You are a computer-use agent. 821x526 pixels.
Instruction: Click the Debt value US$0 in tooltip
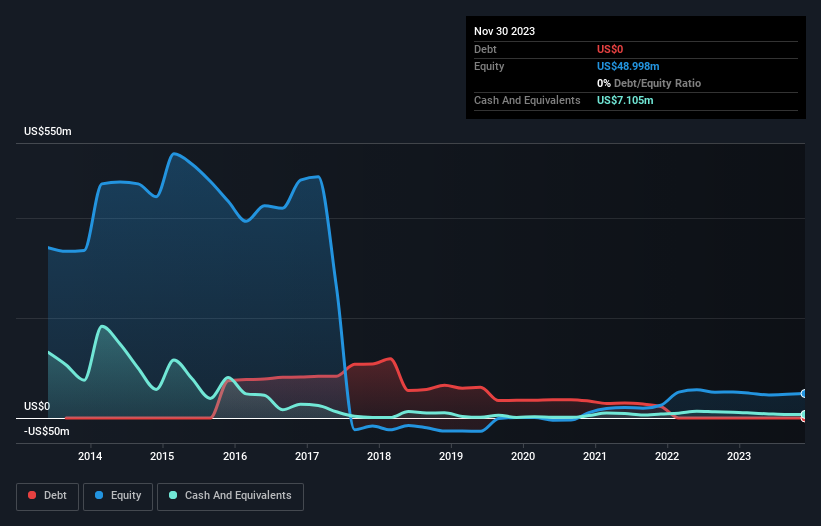610,49
